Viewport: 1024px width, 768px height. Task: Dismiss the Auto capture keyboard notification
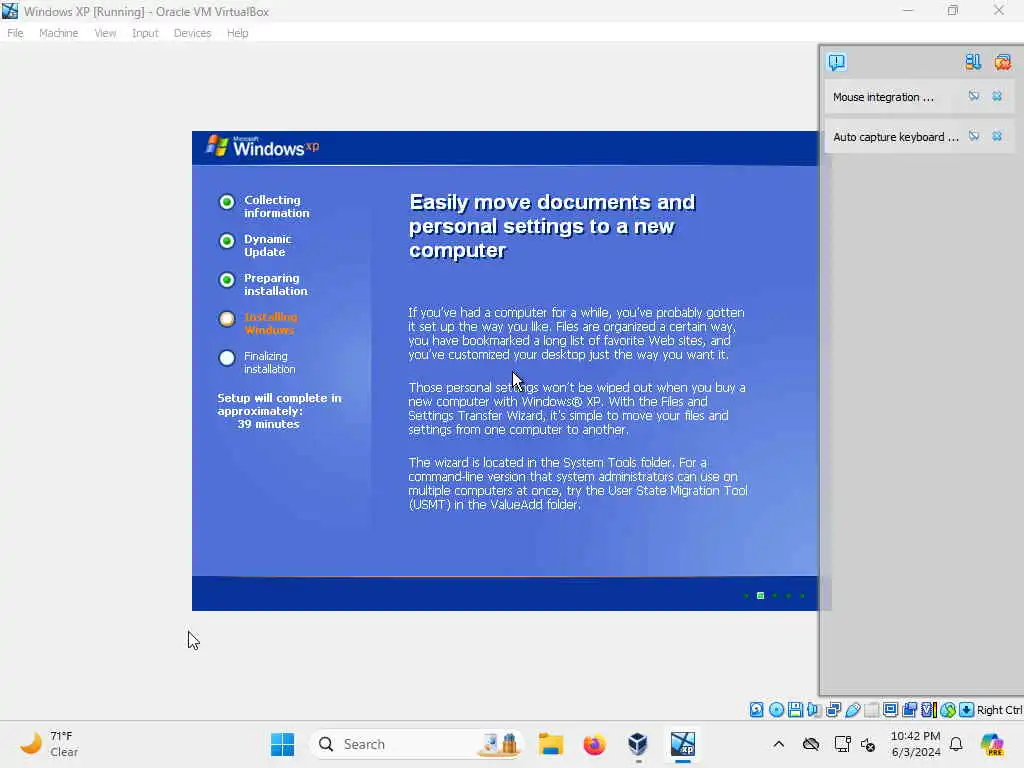coord(997,136)
